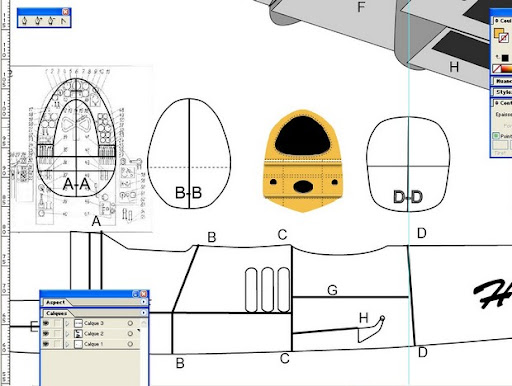Hide the Calque 3 layer with eye icon

click(x=46, y=323)
